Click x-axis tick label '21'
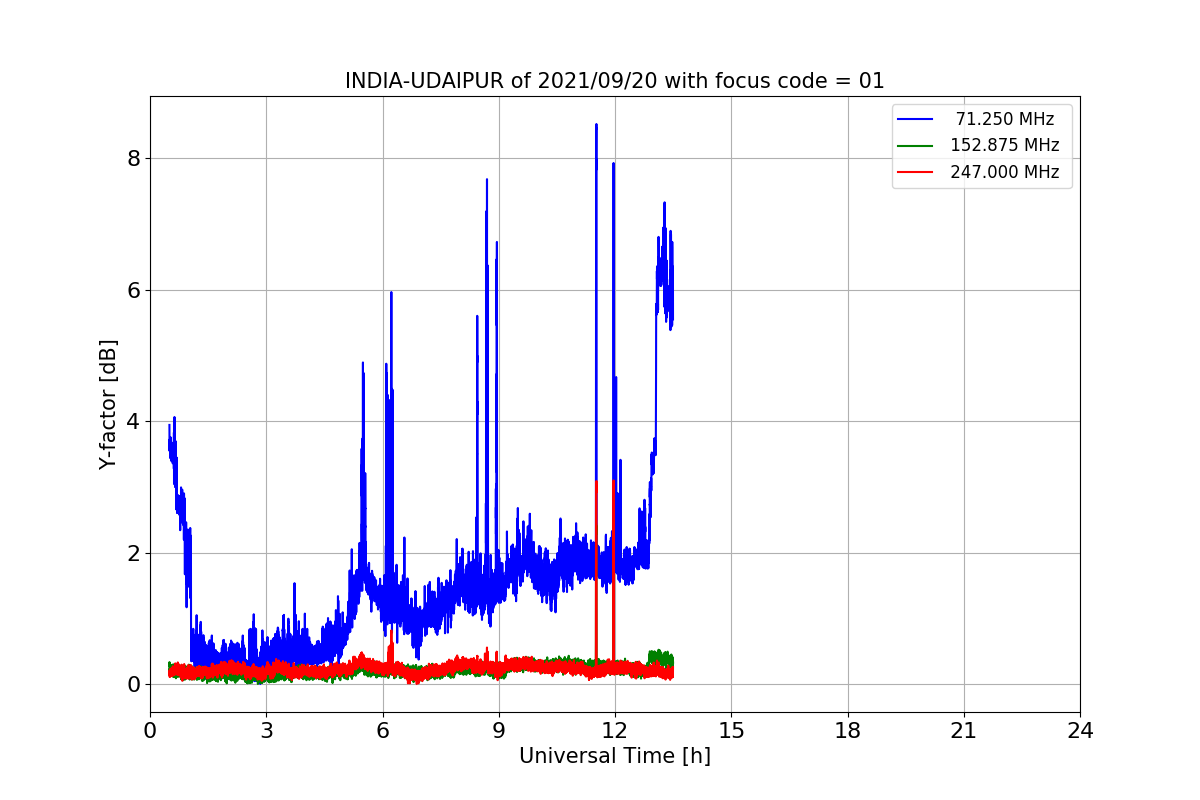The image size is (1200, 800). pos(964,731)
